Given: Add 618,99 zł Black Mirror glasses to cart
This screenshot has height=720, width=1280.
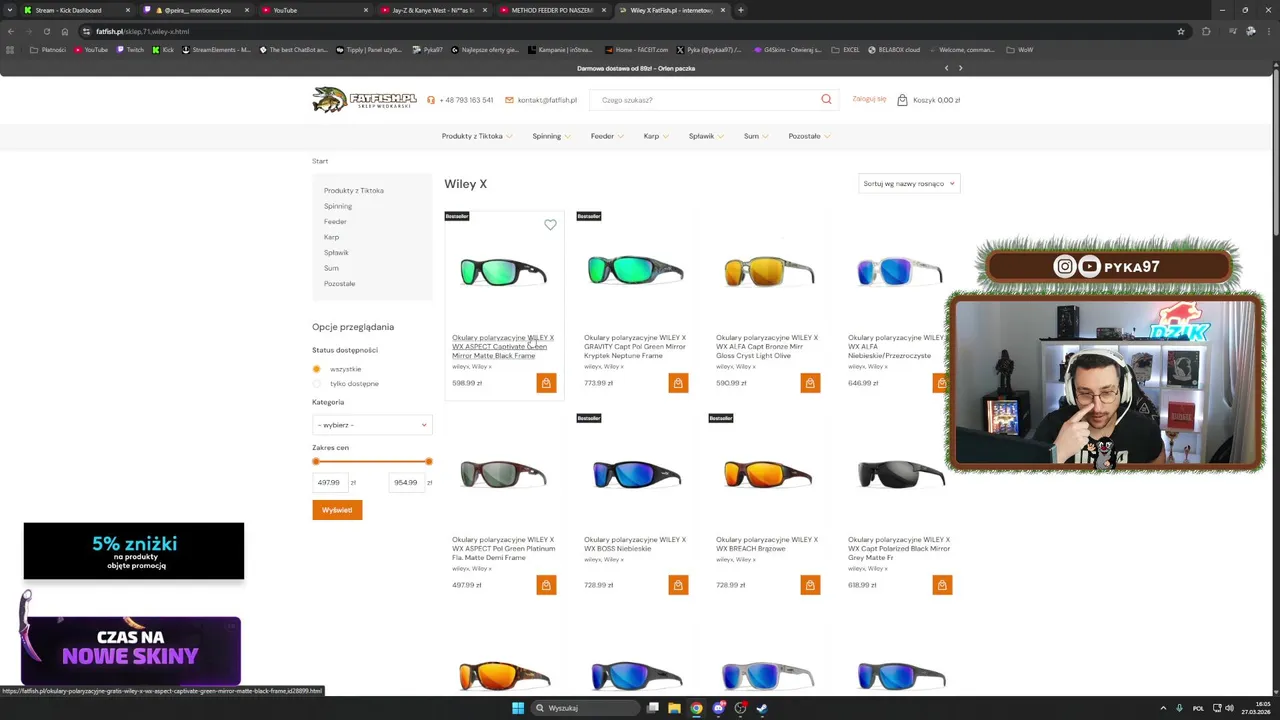Looking at the screenshot, I should pos(942,585).
